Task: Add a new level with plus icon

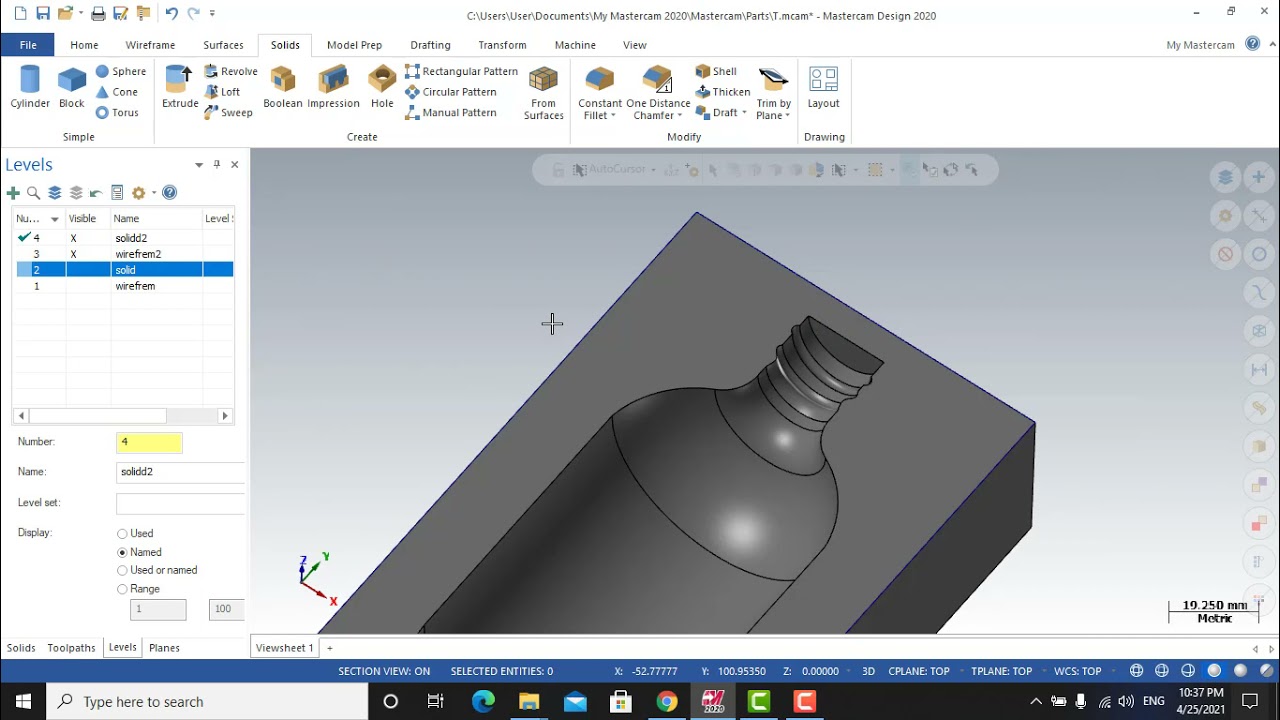Action: click(x=13, y=193)
